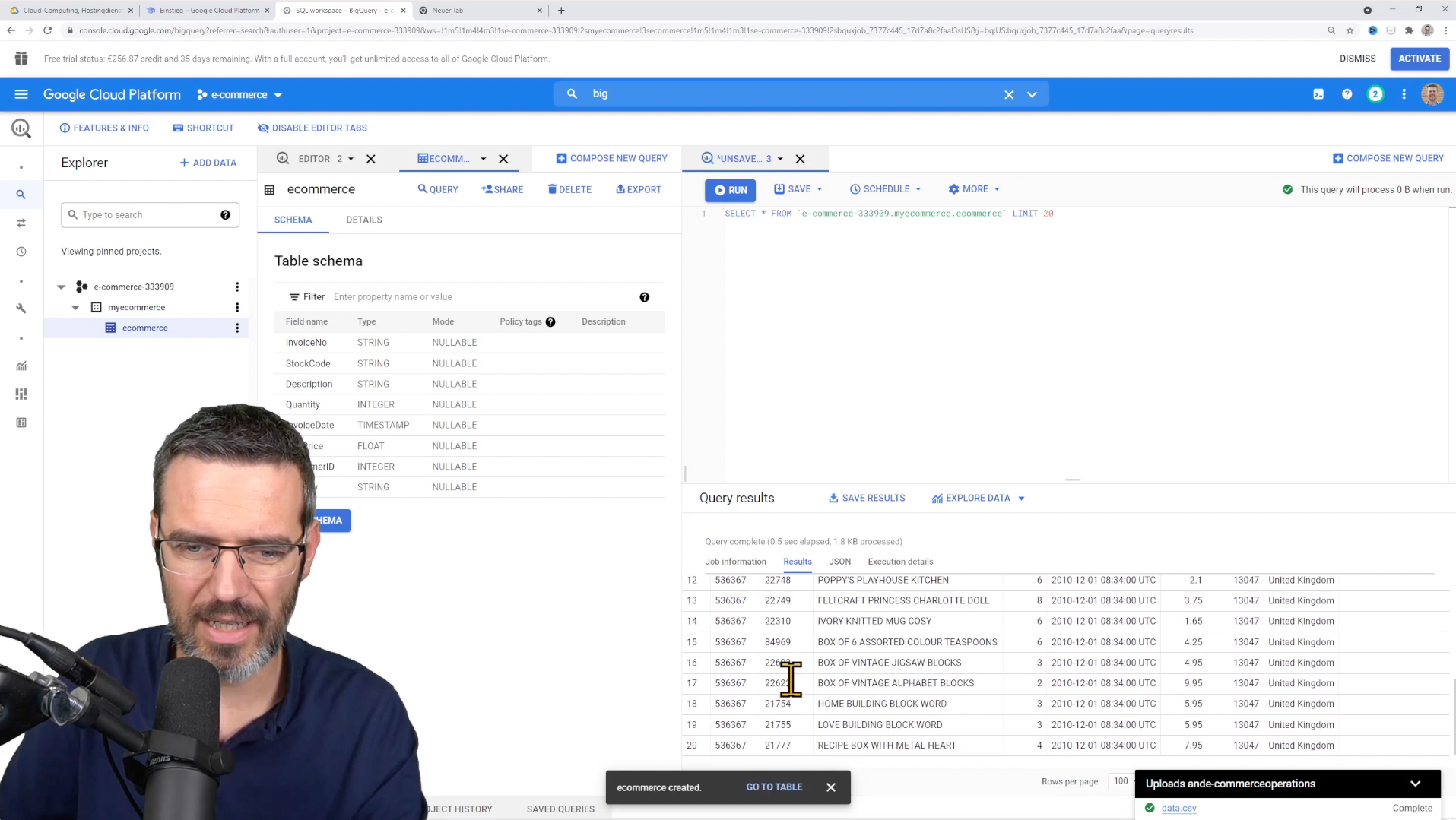Click SHARE table button
Image resolution: width=1456 pixels, height=820 pixels.
(502, 189)
